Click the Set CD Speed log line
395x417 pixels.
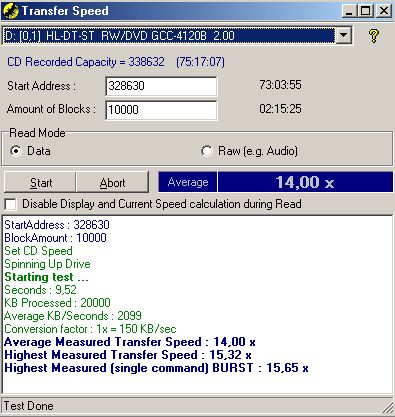point(38,251)
